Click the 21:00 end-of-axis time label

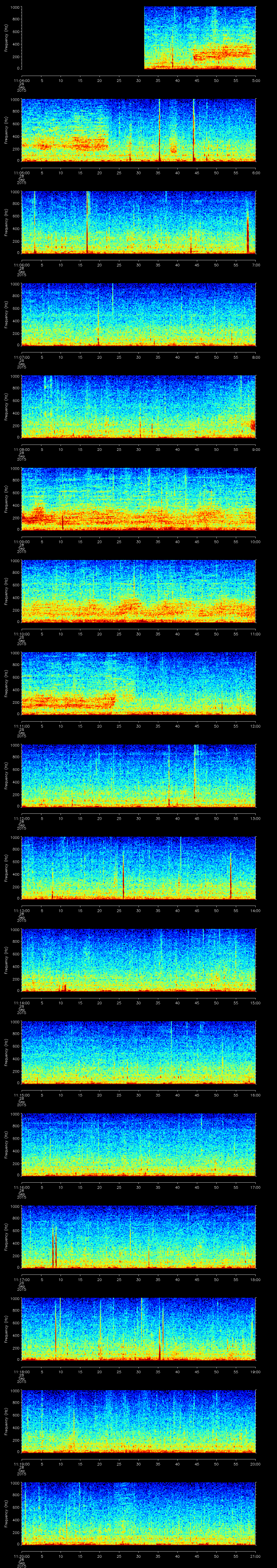coord(256,1556)
